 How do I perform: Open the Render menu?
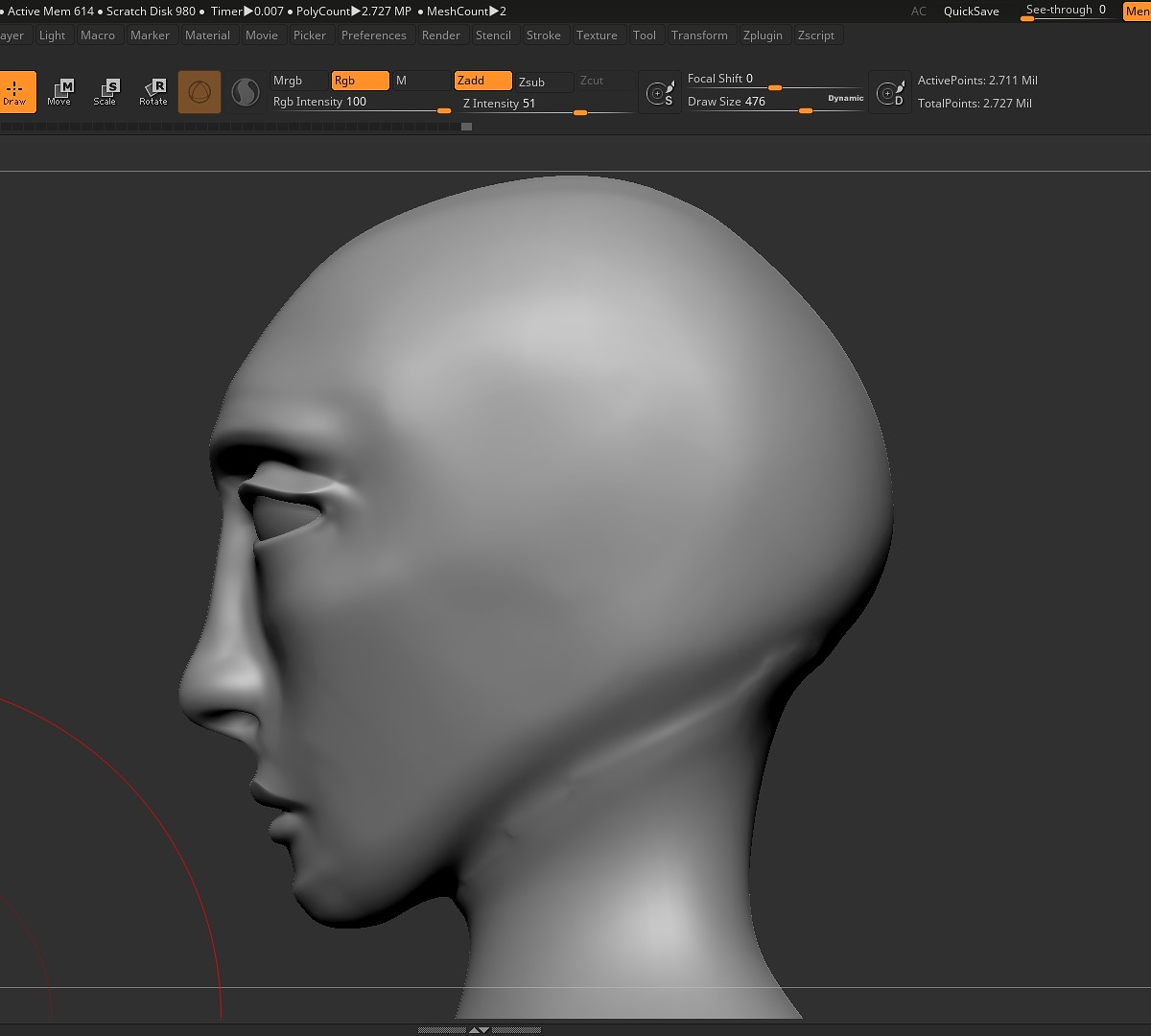441,35
